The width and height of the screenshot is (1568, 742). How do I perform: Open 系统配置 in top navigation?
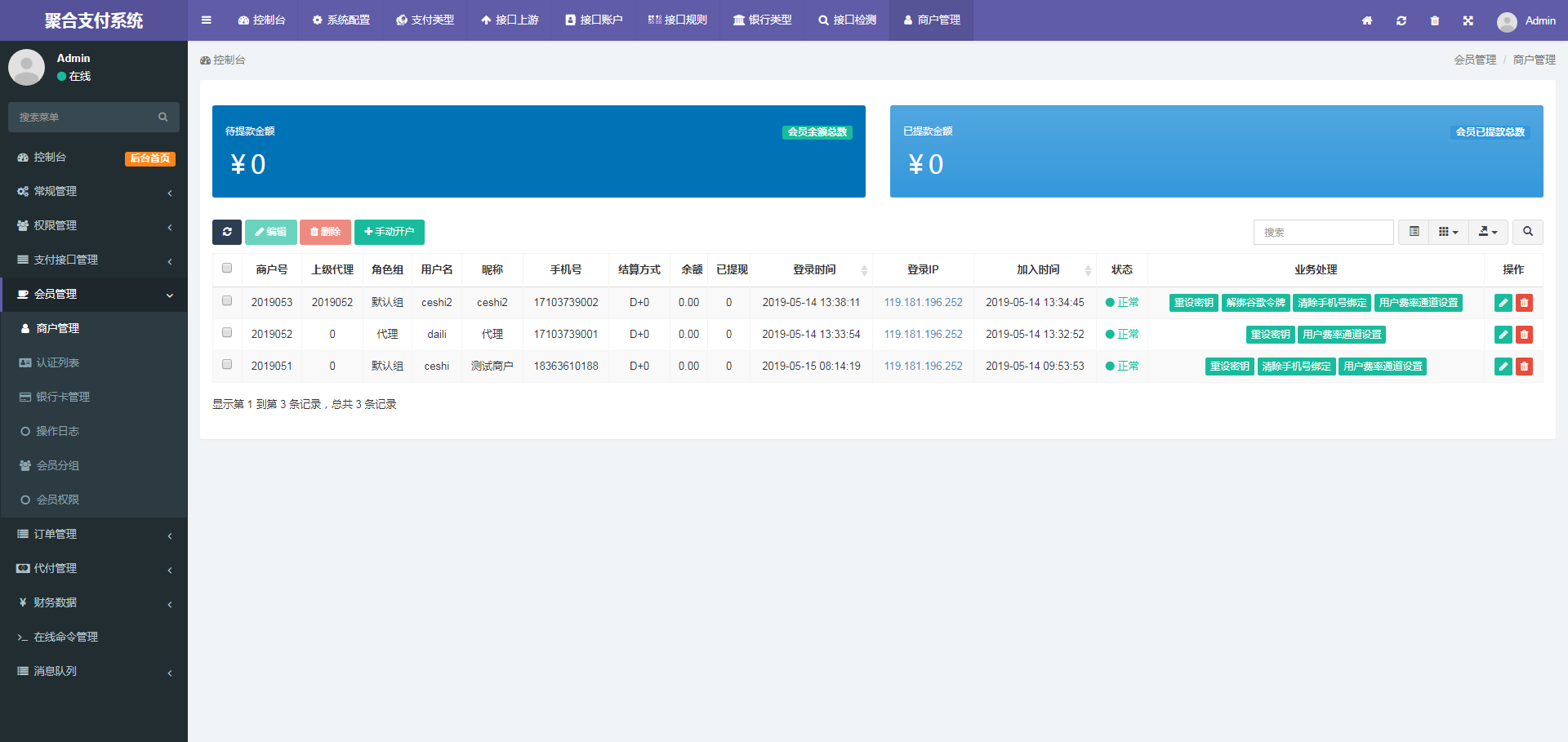tap(341, 20)
